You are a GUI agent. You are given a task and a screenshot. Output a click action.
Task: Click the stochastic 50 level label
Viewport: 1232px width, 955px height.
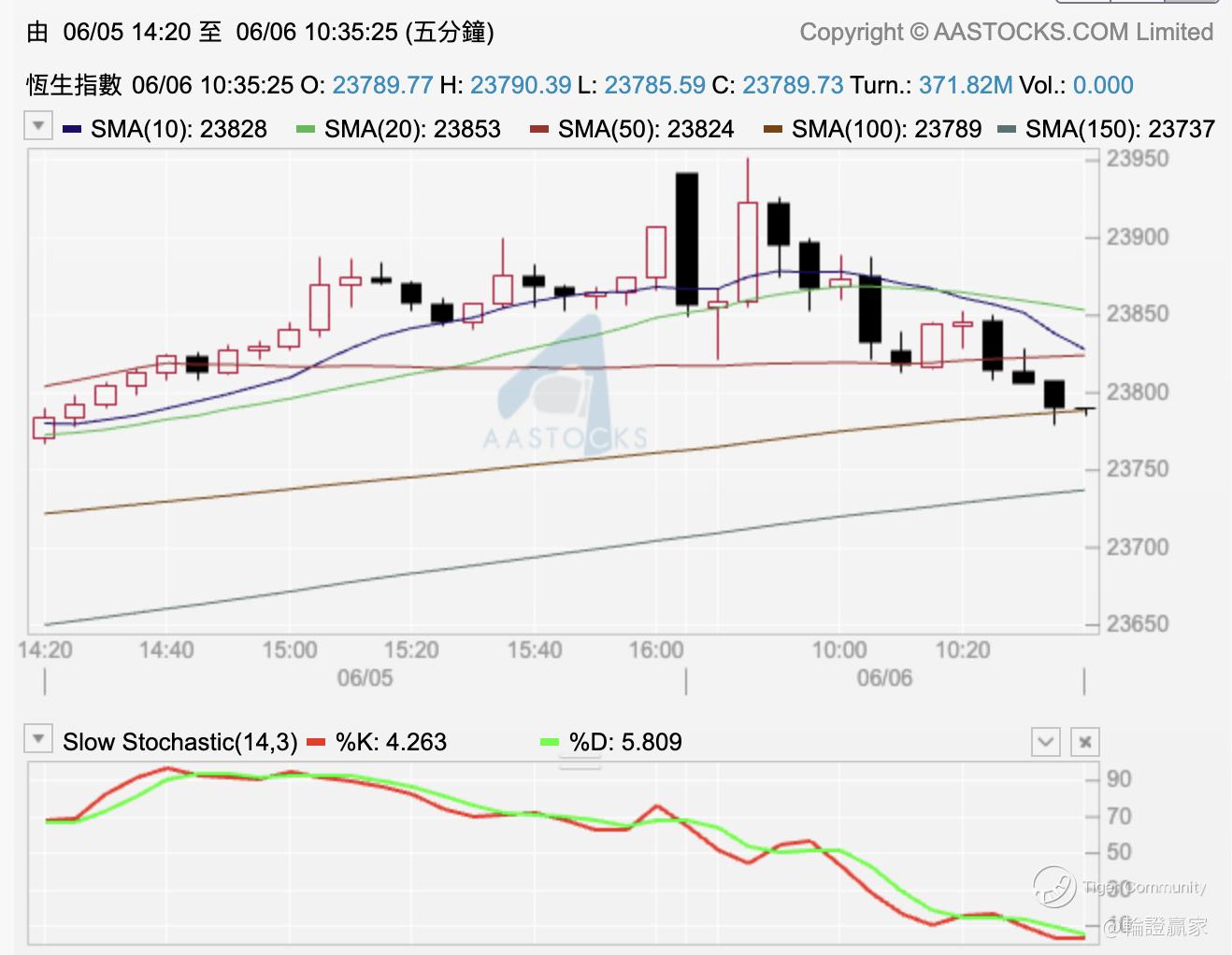click(1119, 852)
